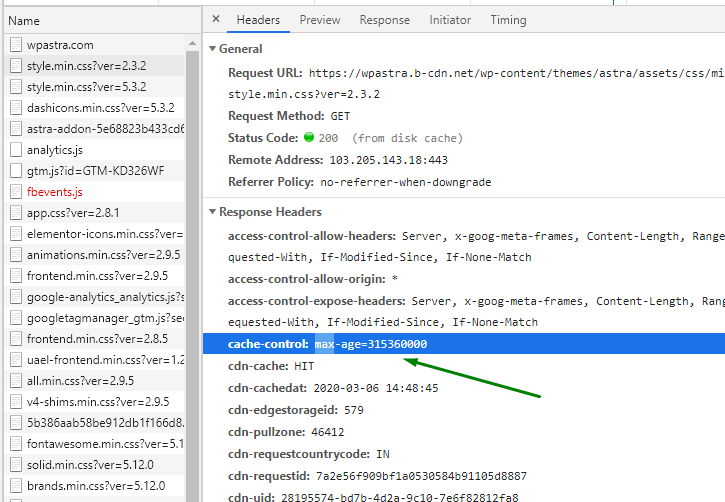Click the file icon beside google-analytics_analytics.js

(x=16, y=297)
